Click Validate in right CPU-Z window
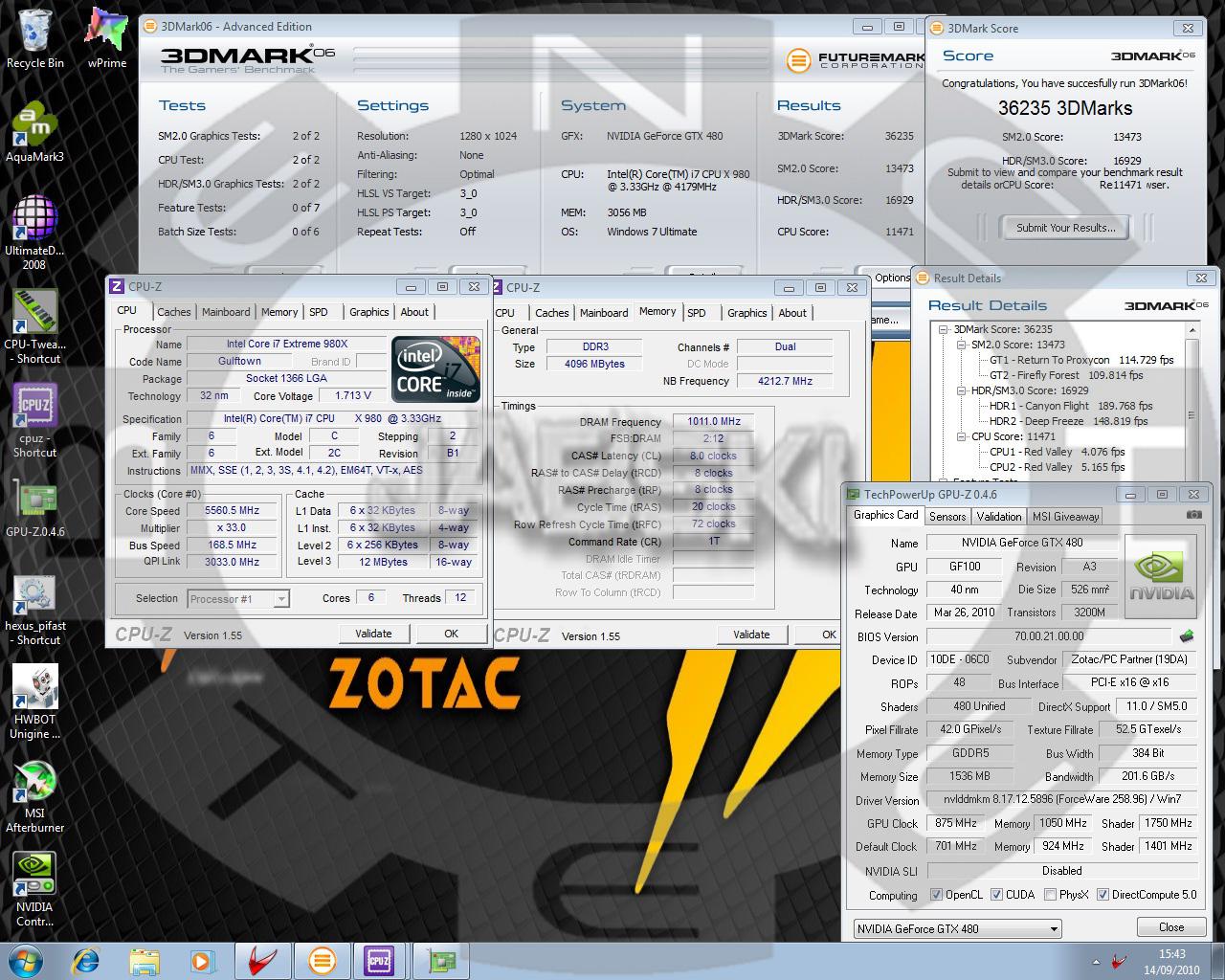The image size is (1225, 980). pos(751,635)
